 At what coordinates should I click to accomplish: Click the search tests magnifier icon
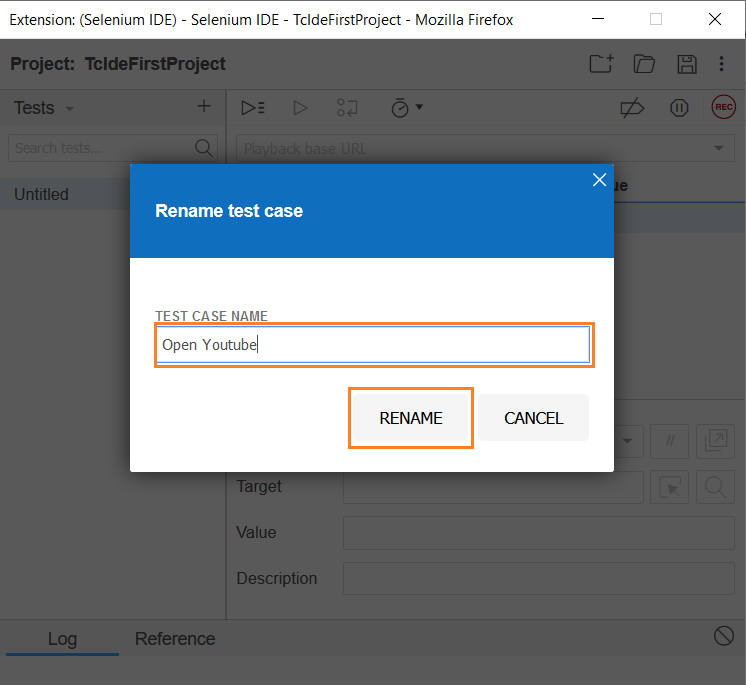click(204, 148)
